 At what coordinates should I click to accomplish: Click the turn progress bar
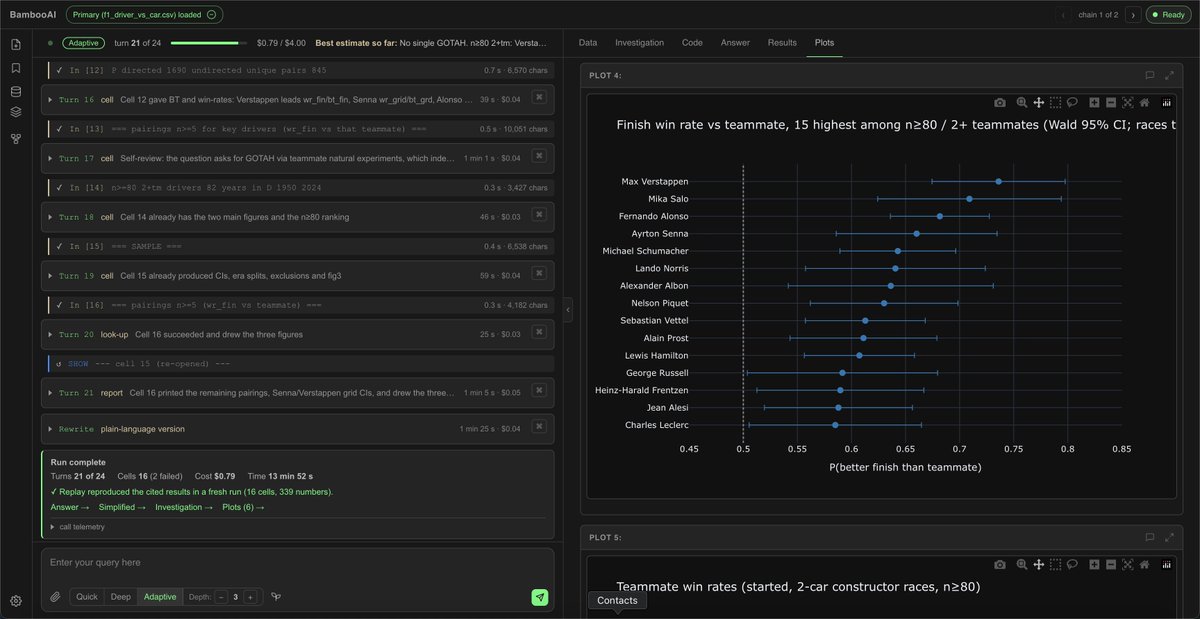tap(210, 43)
